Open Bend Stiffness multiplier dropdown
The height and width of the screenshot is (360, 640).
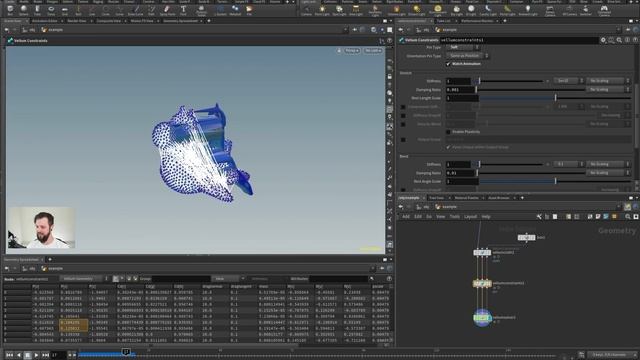pyautogui.click(x=568, y=164)
